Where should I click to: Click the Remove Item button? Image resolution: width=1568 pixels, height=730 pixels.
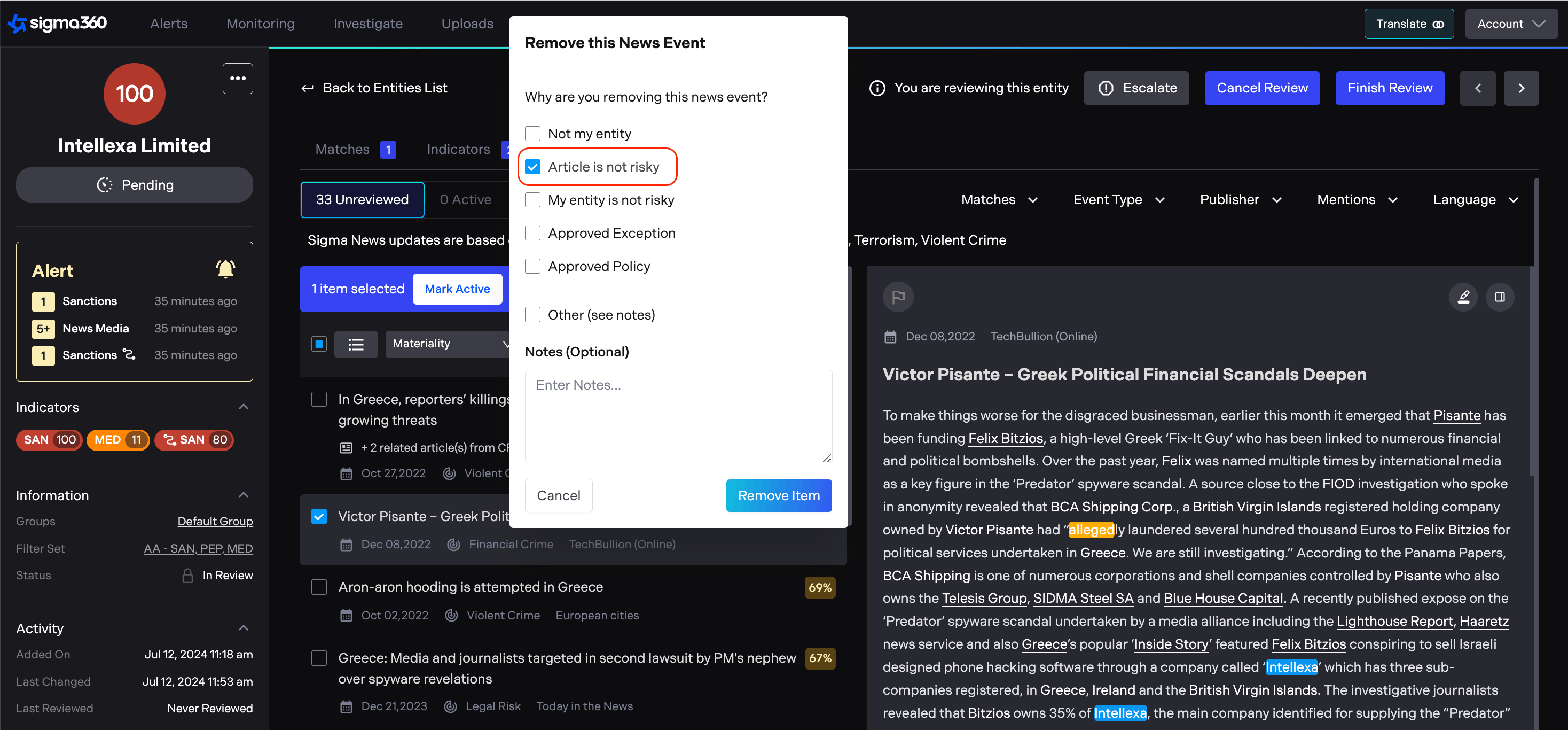coord(778,495)
